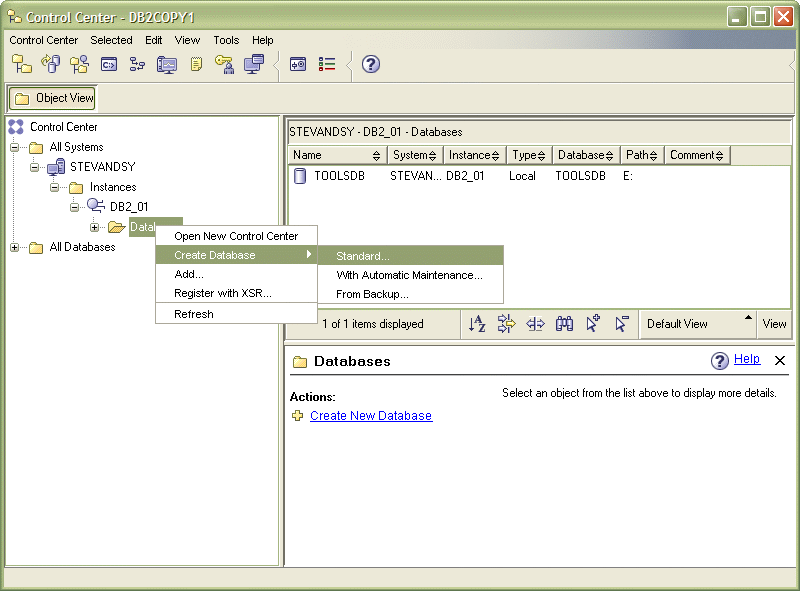Open Command Editor toolbar icon

109,64
